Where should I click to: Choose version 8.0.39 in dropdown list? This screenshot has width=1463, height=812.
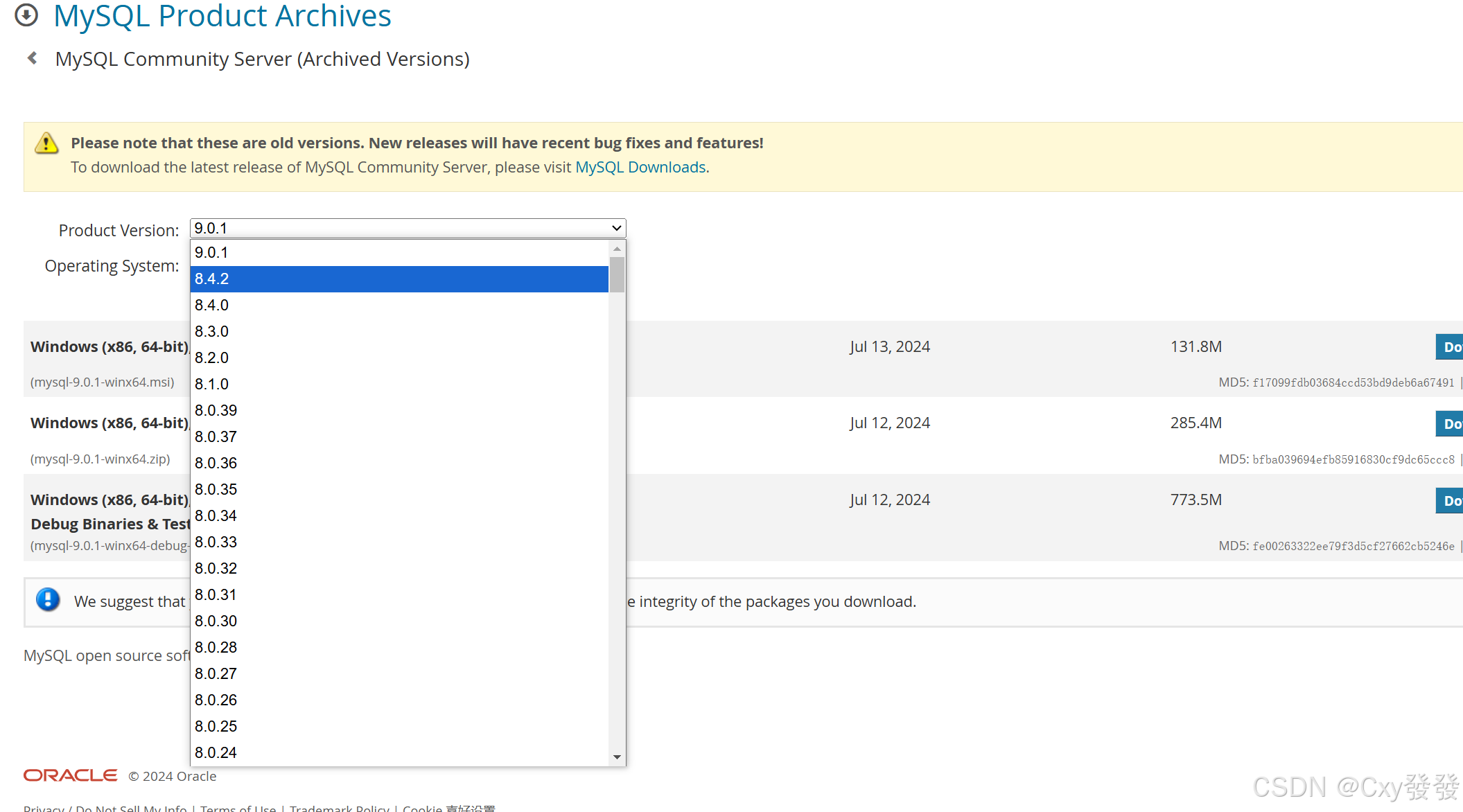(399, 411)
